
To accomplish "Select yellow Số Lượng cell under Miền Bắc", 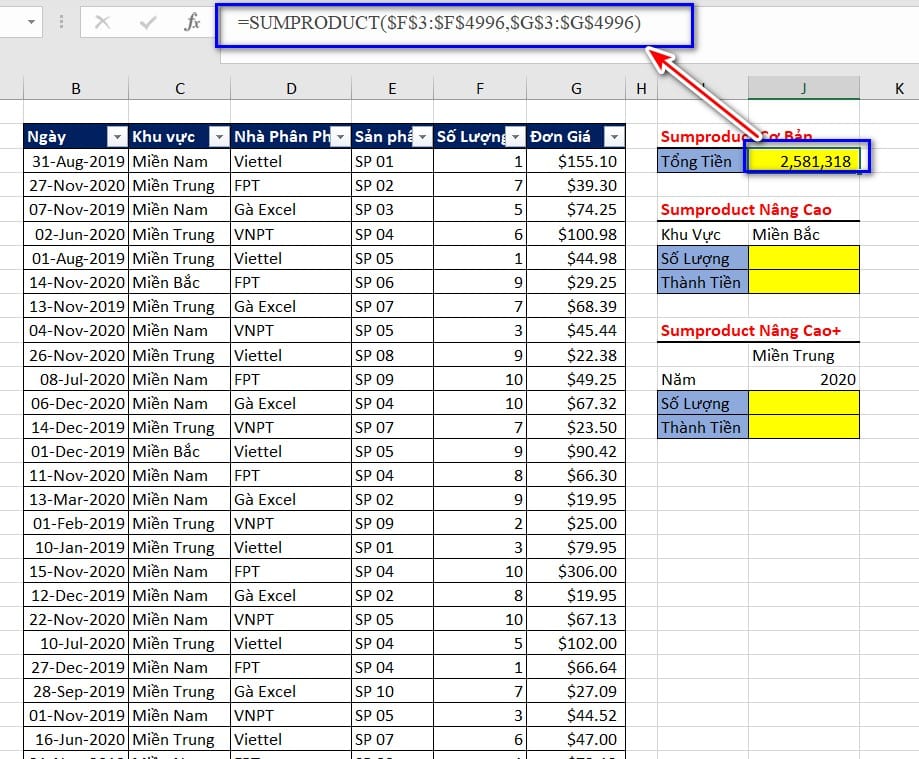I will click(x=804, y=258).
